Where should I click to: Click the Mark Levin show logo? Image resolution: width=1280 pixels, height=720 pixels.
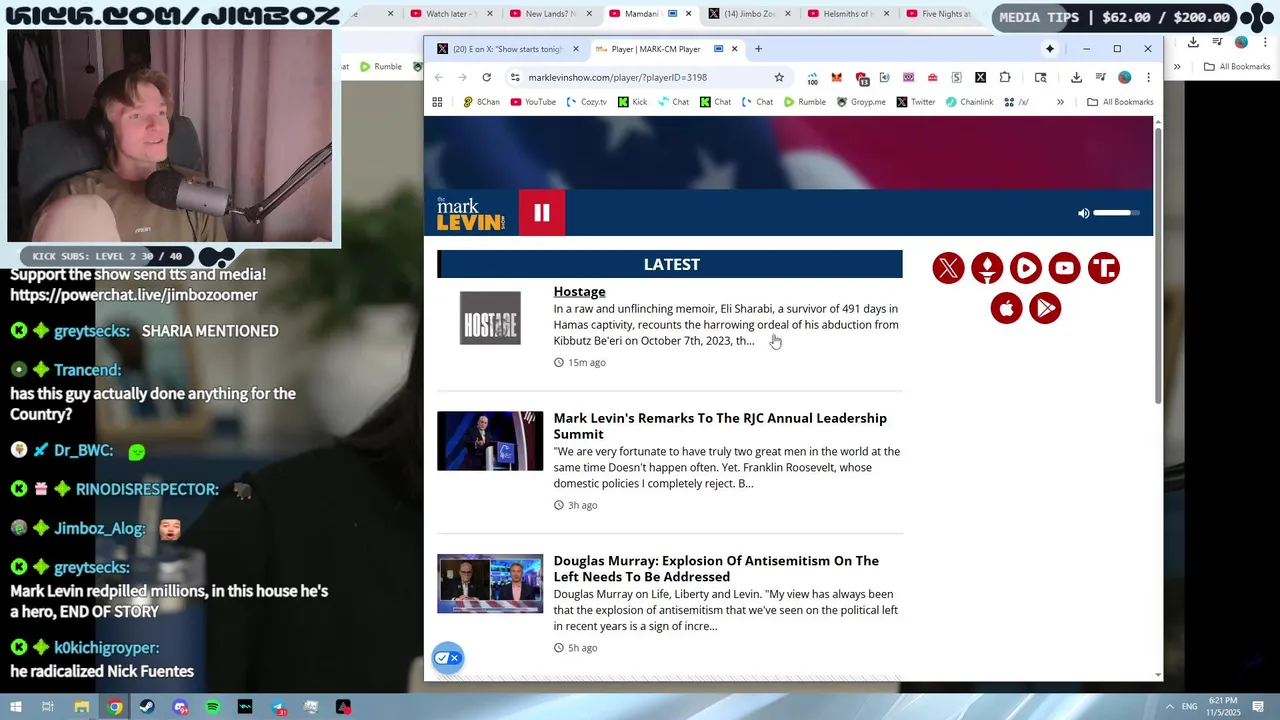(470, 213)
